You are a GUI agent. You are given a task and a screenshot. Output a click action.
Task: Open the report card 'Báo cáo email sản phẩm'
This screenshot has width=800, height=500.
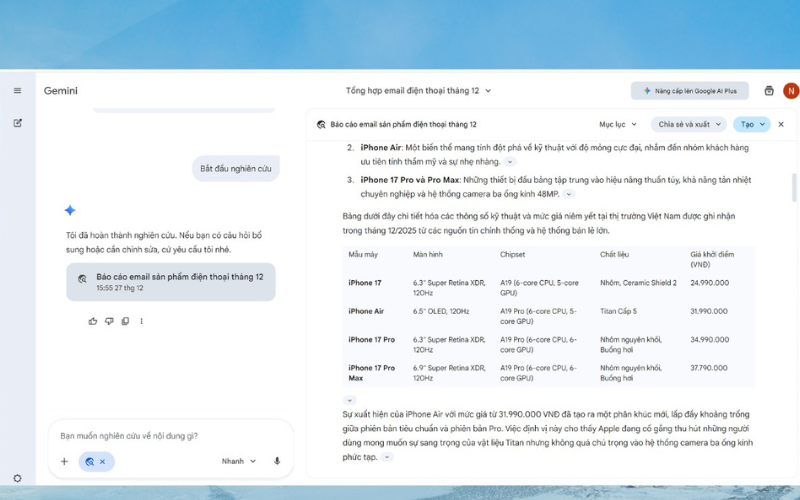(x=170, y=281)
